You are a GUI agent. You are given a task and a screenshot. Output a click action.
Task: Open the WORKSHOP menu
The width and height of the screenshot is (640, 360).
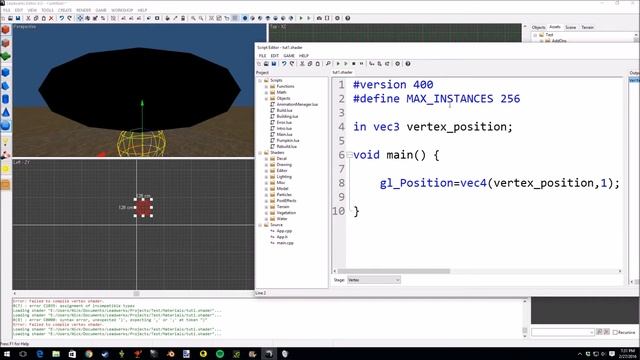tap(122, 10)
